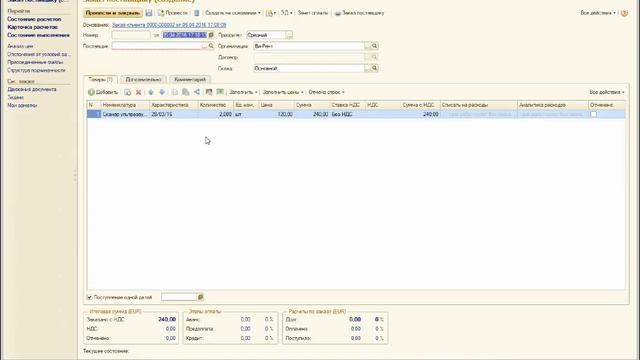
Task: Open Состояние выполнения in navigation panel
Action: click(x=38, y=35)
